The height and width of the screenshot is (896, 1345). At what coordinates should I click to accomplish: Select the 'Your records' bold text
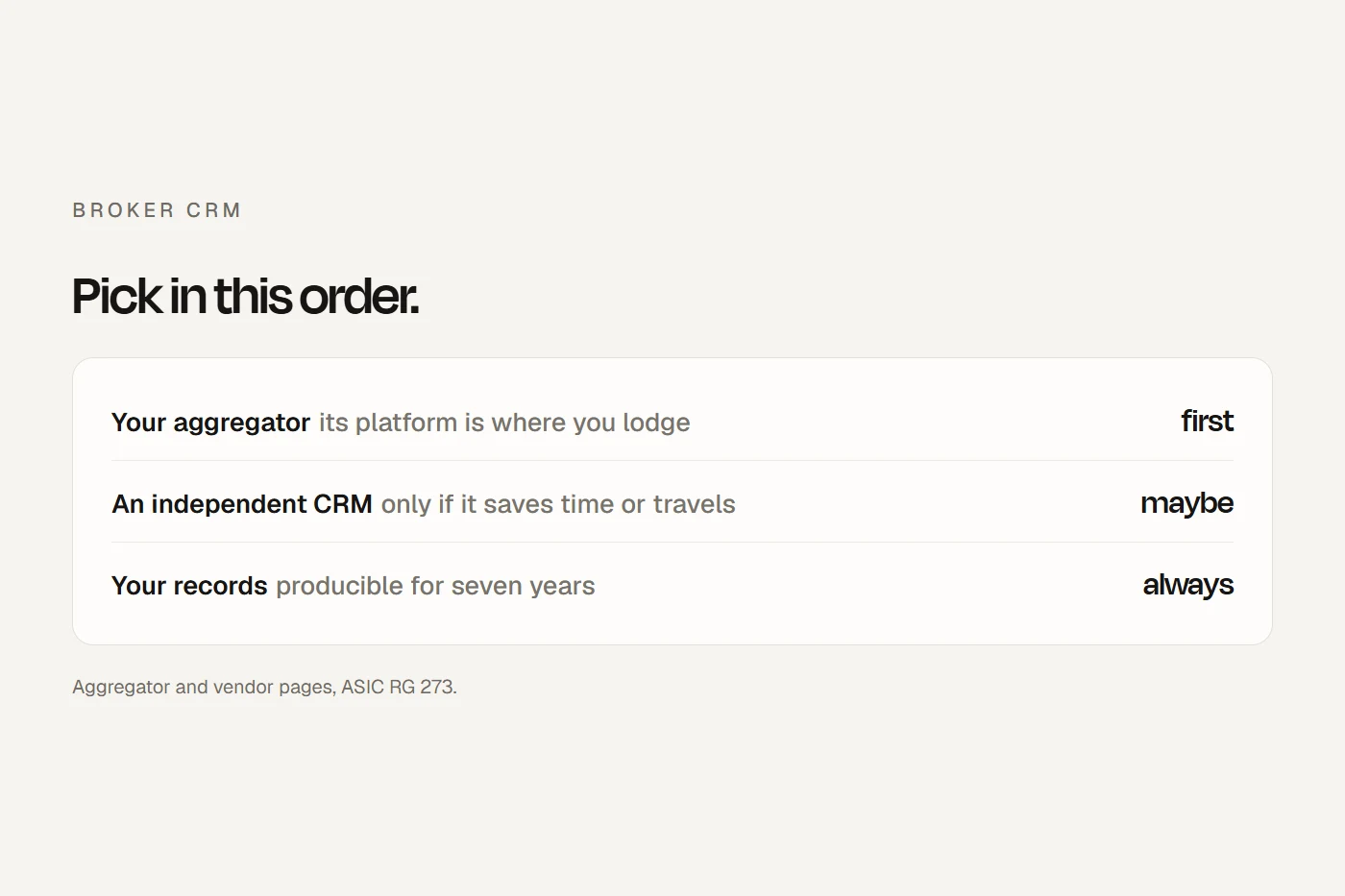point(189,586)
